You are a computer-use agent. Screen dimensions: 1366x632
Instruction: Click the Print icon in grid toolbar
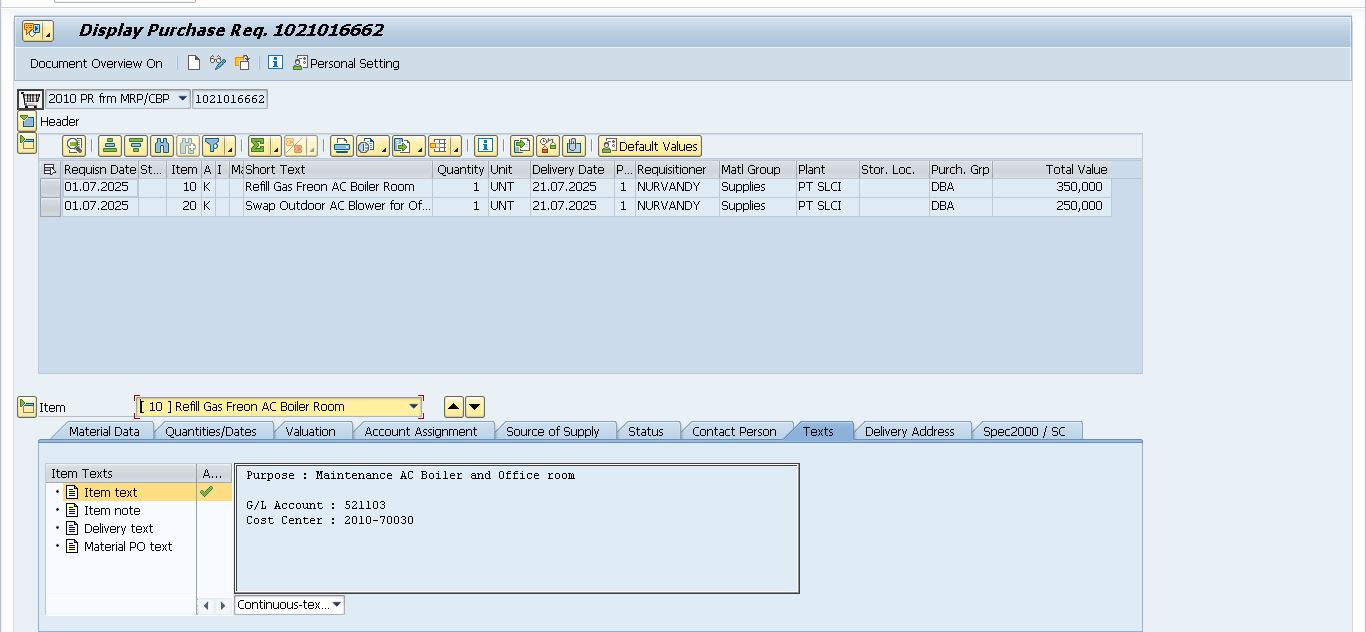click(342, 146)
